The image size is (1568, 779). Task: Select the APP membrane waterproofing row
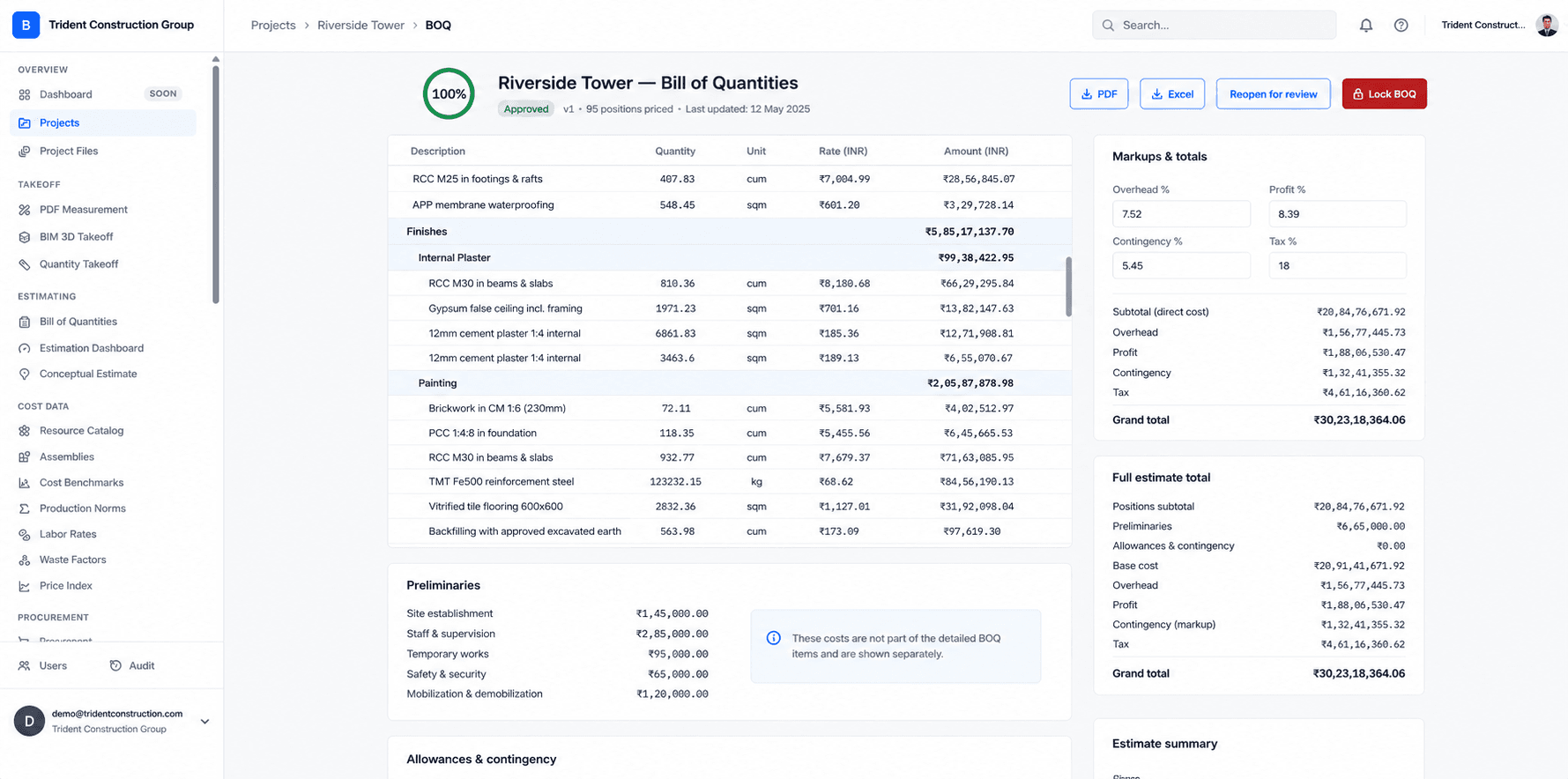[x=730, y=205]
